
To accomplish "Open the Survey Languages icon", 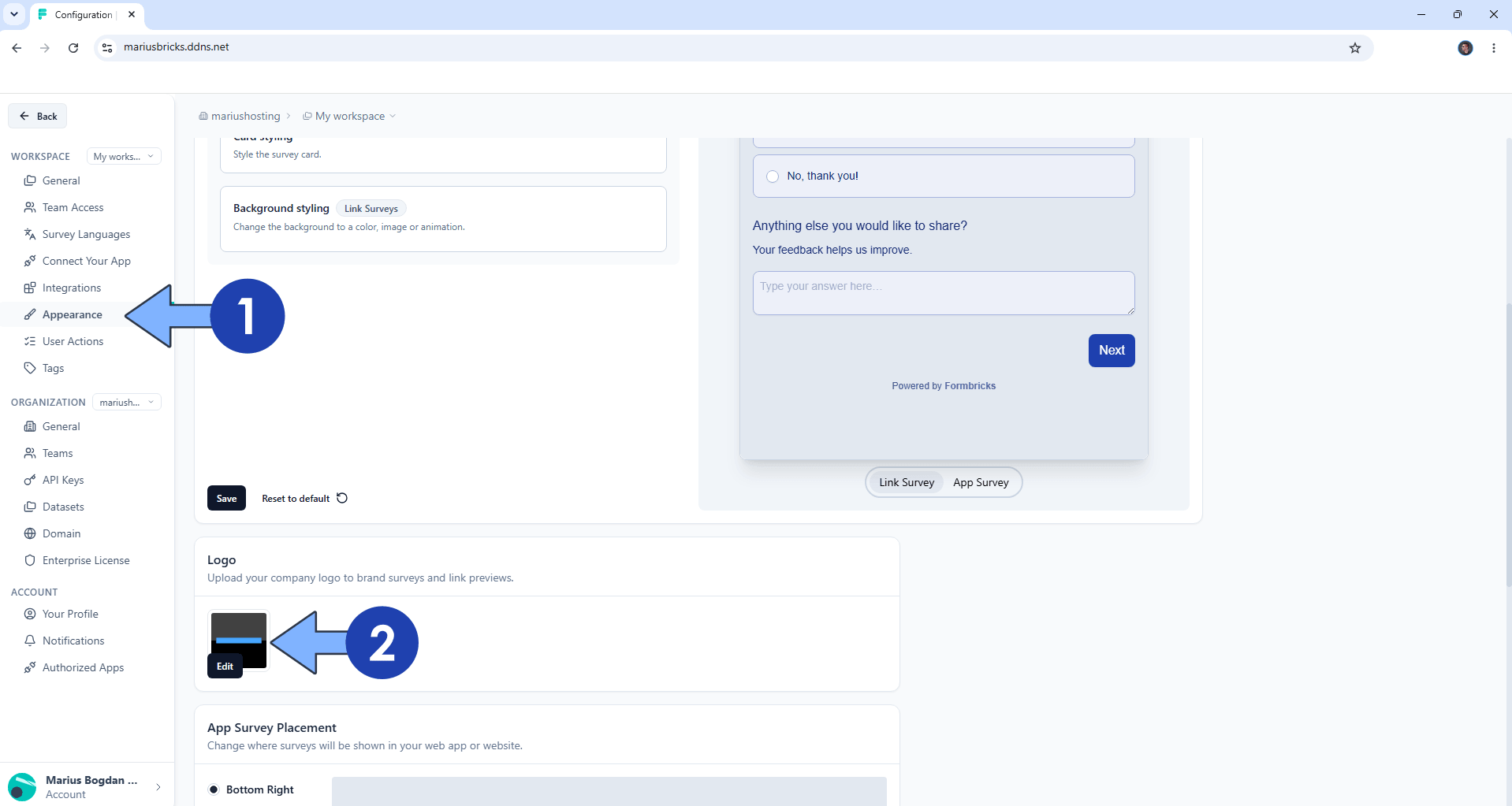I will (30, 234).
